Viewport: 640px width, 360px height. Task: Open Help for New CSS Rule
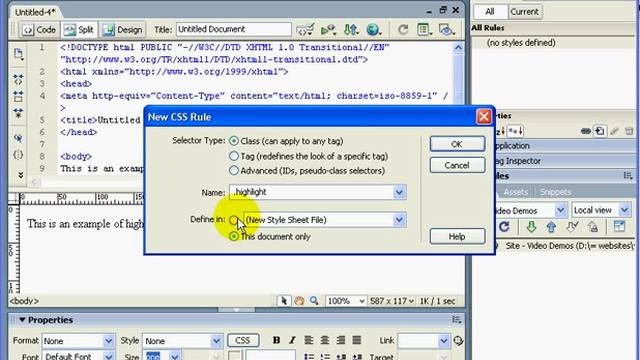[x=457, y=237]
